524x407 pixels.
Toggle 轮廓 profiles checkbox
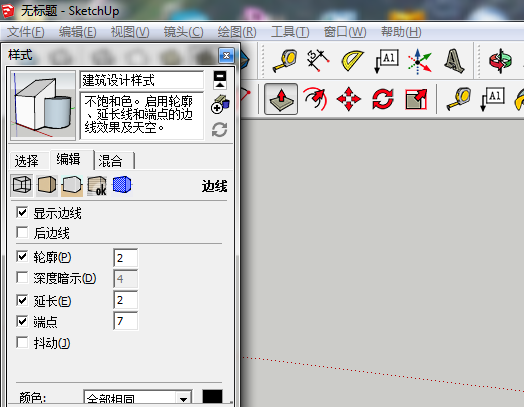coord(22,257)
